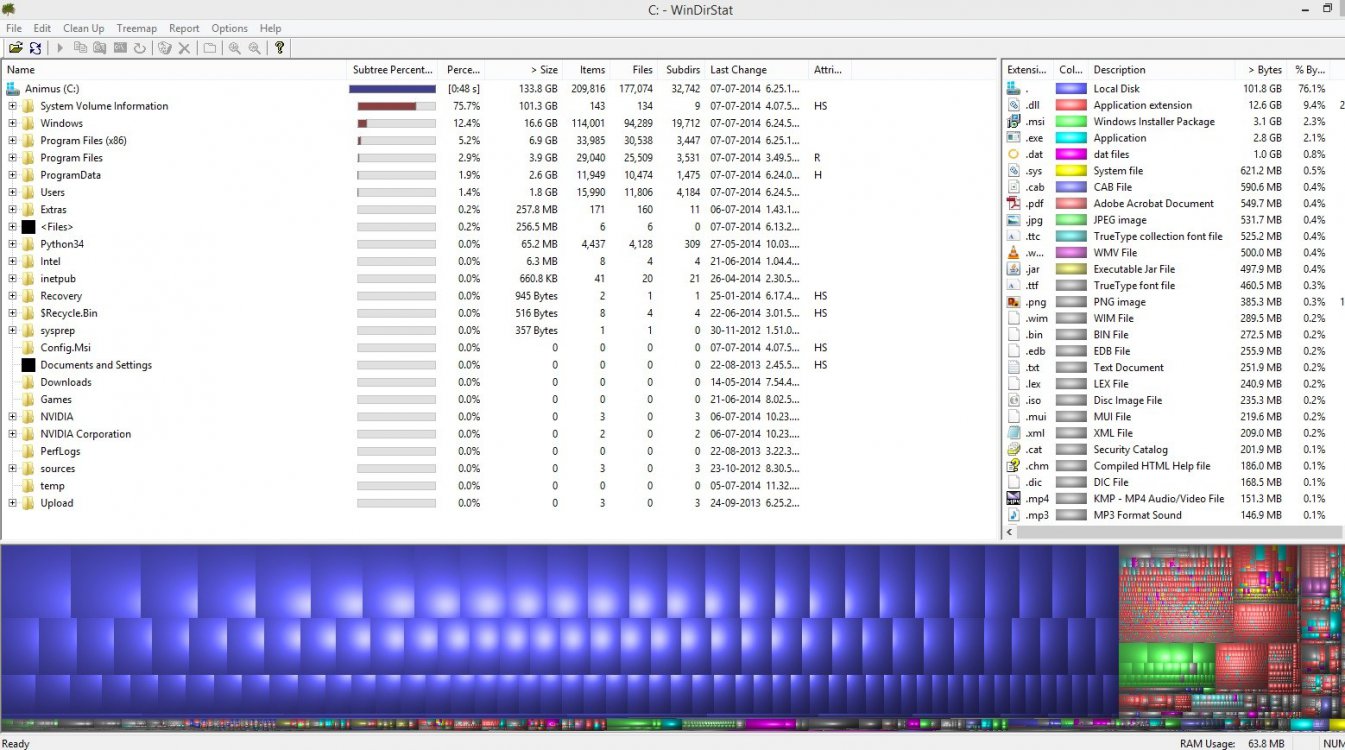Open the Help menu

click(x=270, y=28)
